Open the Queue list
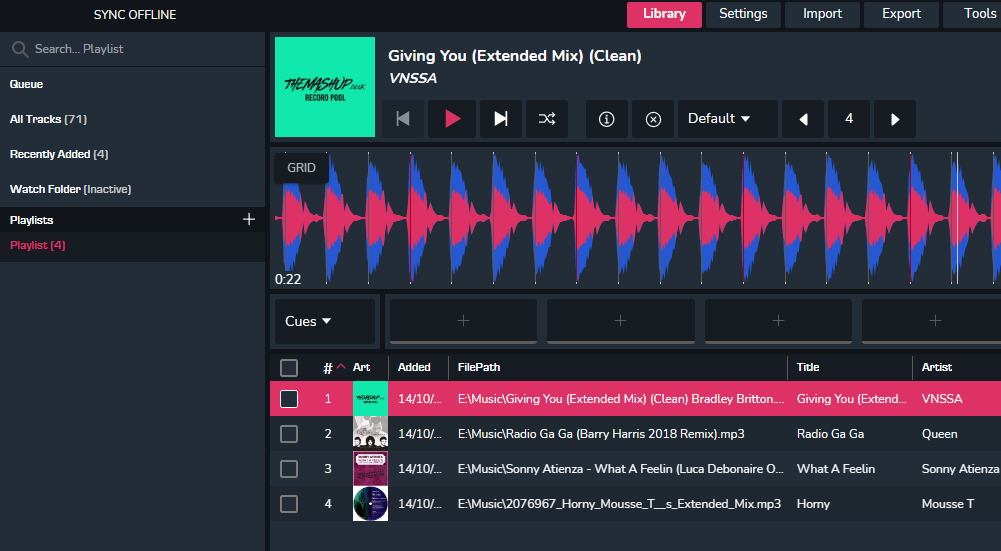The width and height of the screenshot is (1001, 551). (26, 84)
